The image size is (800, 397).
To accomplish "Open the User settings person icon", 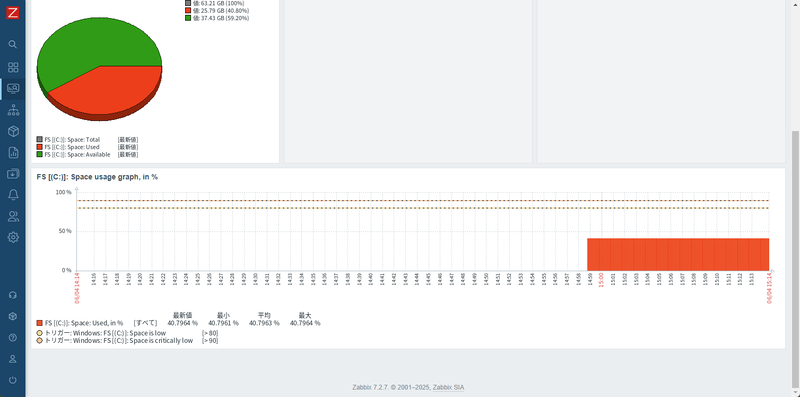I will (x=13, y=359).
